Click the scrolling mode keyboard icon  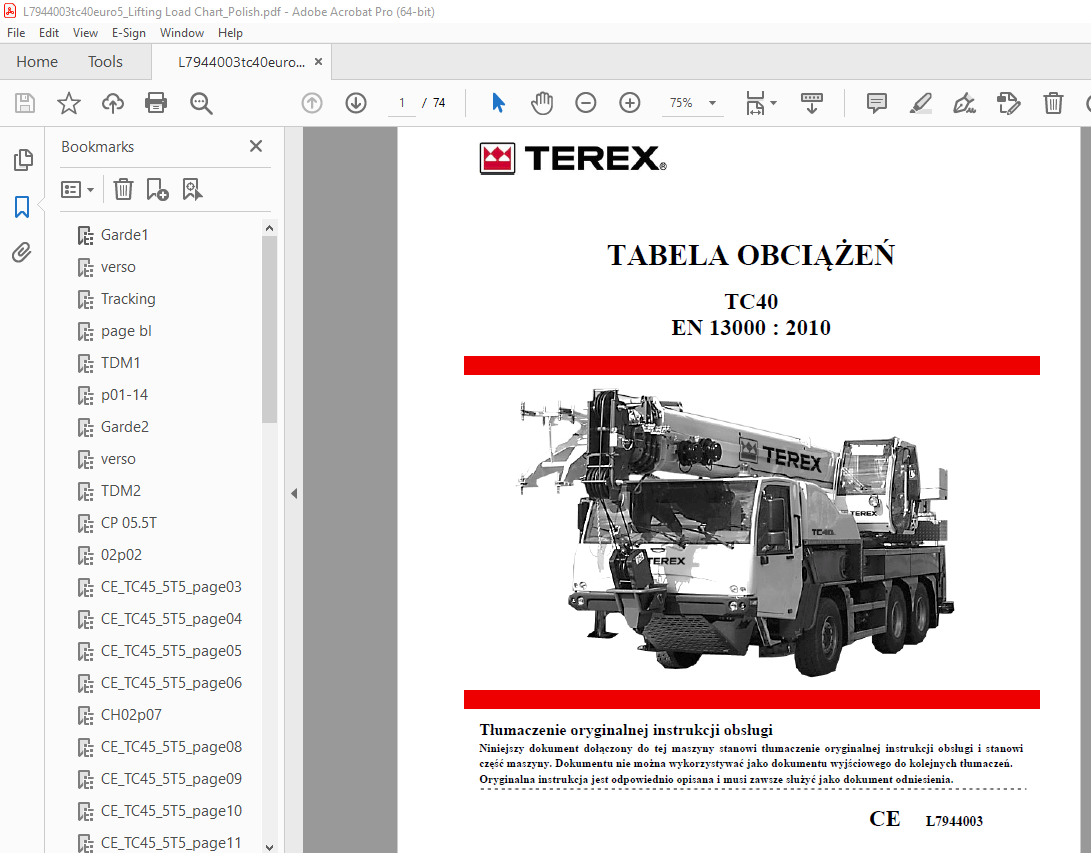(811, 104)
